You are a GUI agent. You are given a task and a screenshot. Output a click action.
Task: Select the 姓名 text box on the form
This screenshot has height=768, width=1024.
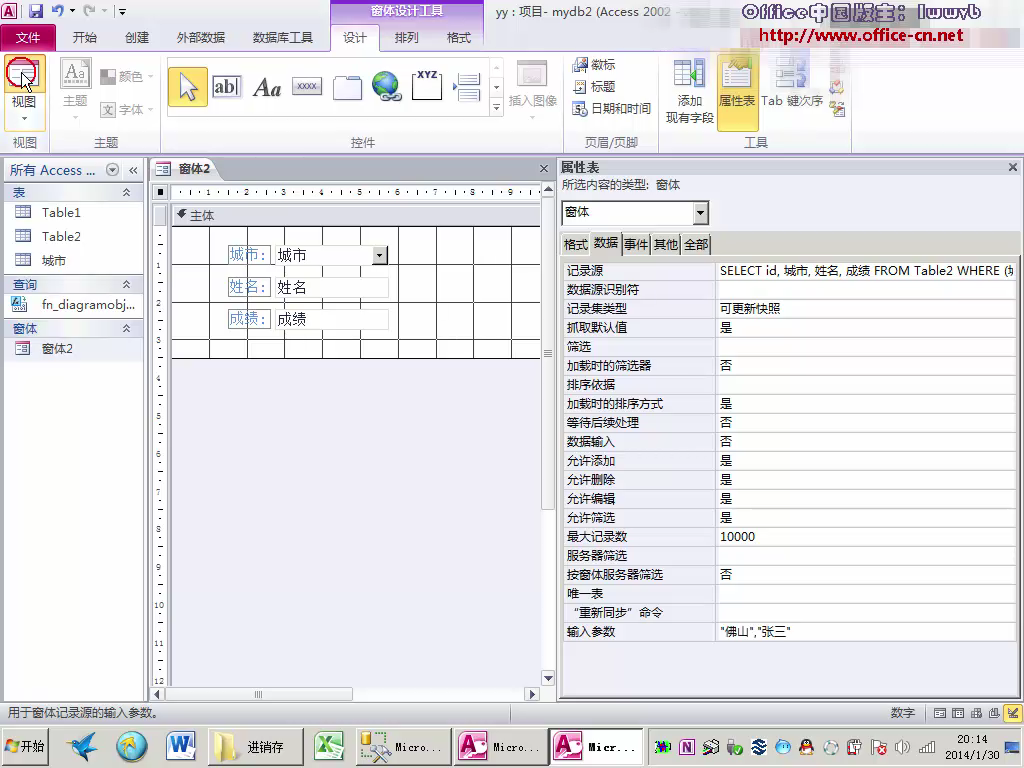tap(331, 287)
